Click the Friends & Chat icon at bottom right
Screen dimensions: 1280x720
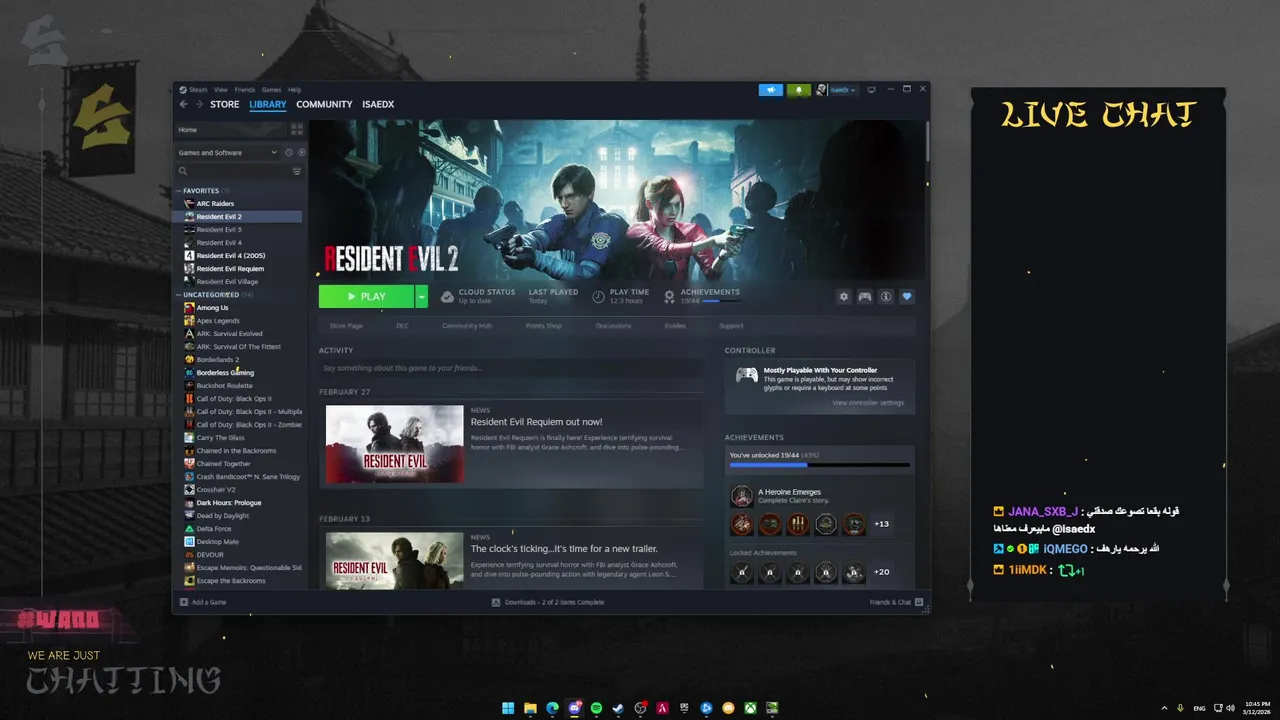pos(918,602)
